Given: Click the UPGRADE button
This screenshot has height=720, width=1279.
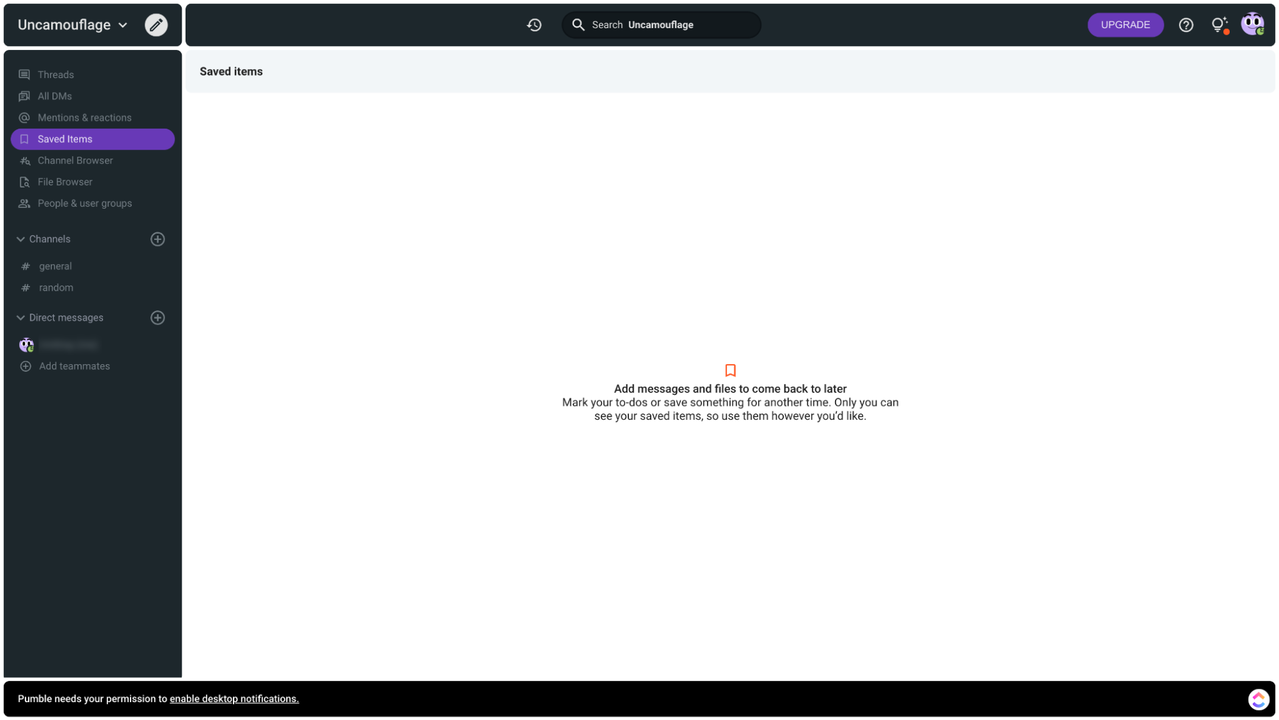Looking at the screenshot, I should pos(1125,25).
